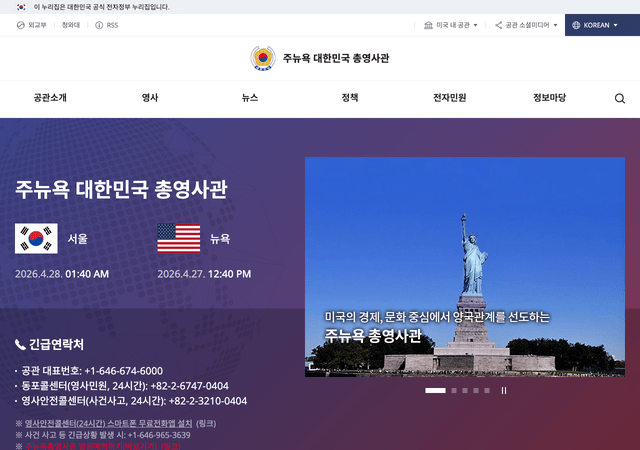Image resolution: width=640 pixels, height=450 pixels.
Task: Click the phone icon beside 긴급연락처
Action: pyautogui.click(x=20, y=345)
